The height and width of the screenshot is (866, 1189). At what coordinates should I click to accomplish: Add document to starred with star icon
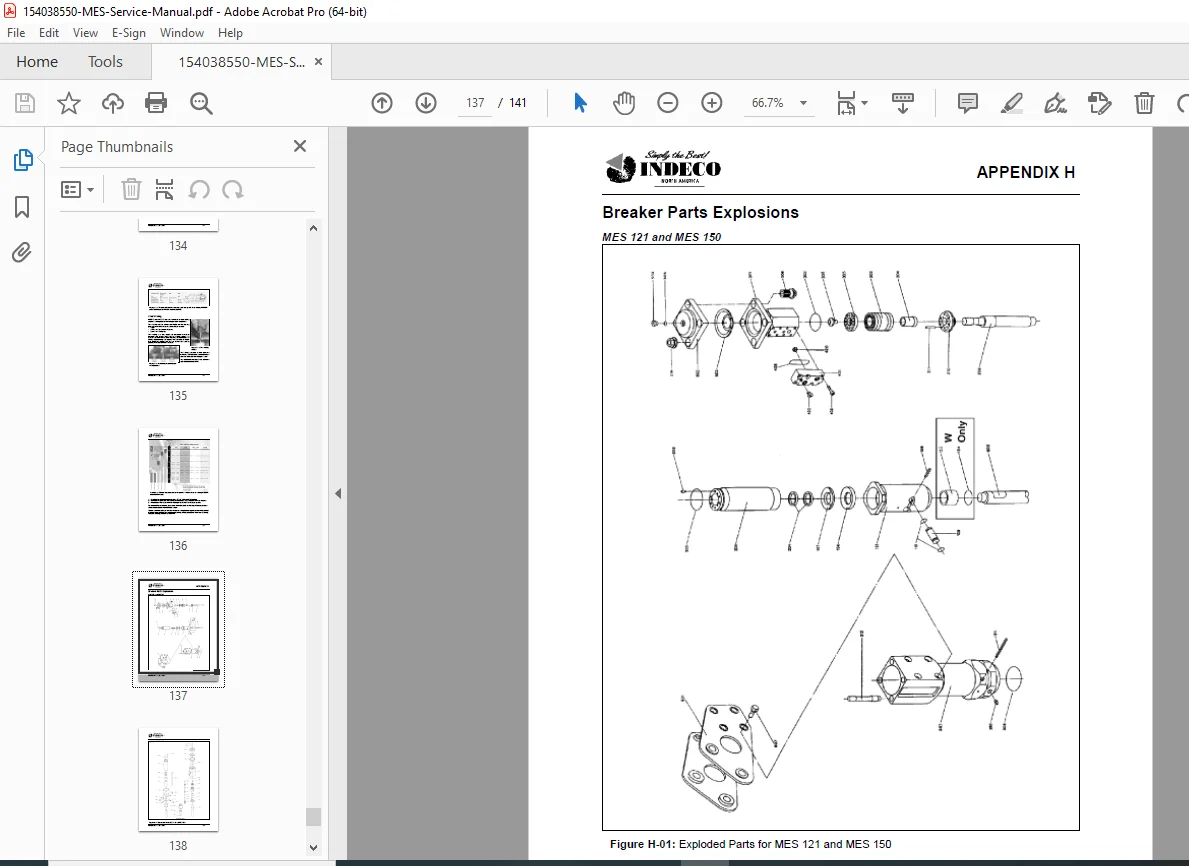(x=69, y=103)
